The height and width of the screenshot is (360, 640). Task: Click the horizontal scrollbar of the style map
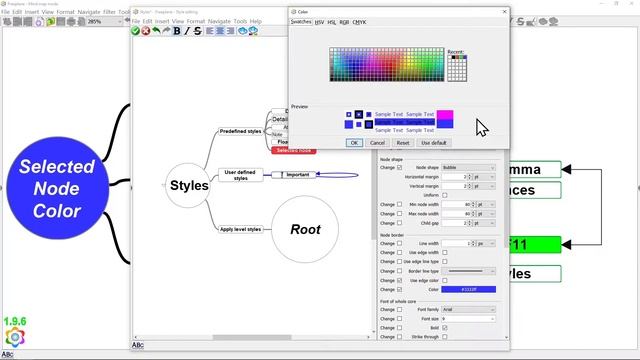(252, 338)
